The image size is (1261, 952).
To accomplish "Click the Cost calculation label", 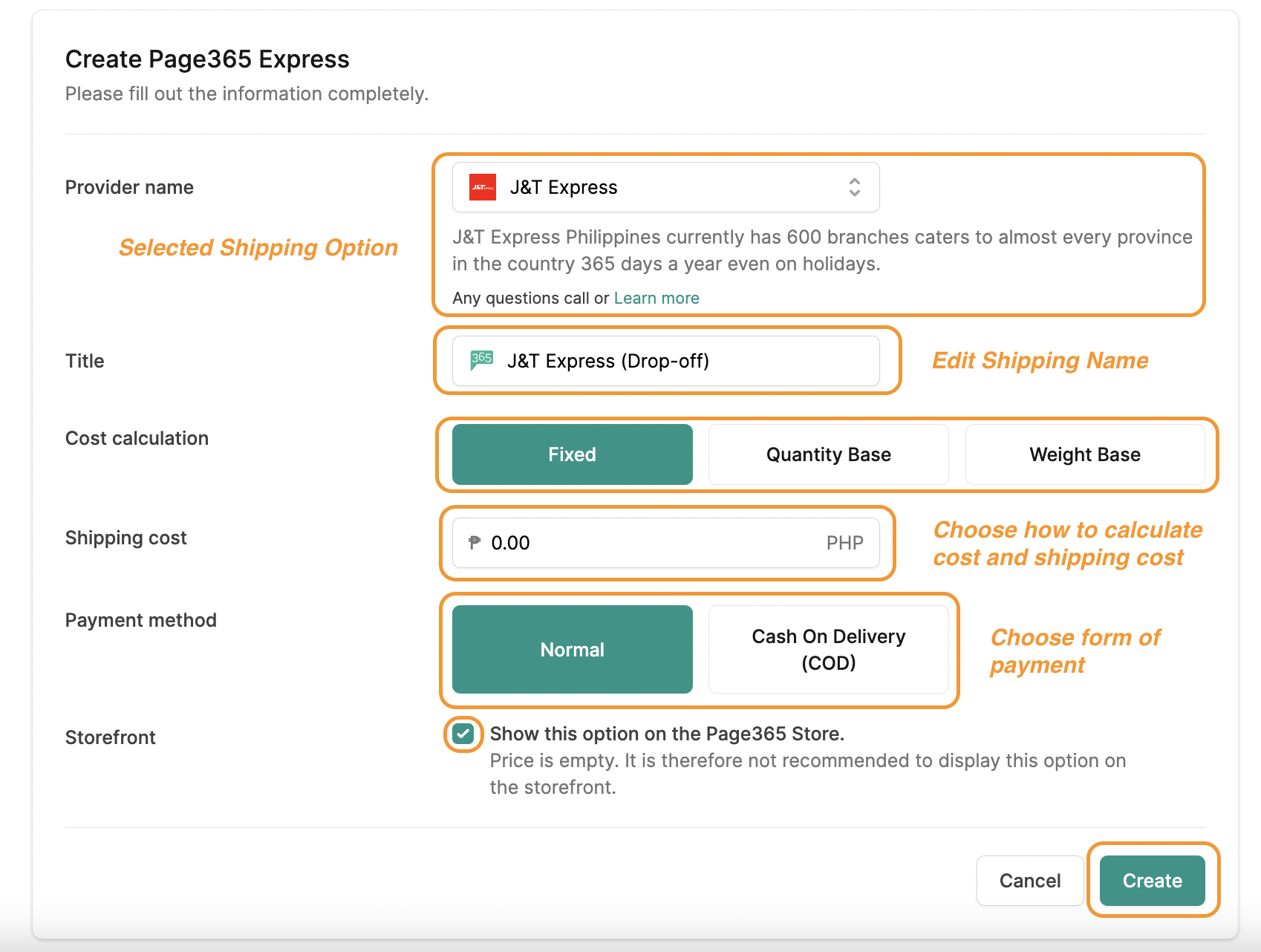I will [137, 438].
